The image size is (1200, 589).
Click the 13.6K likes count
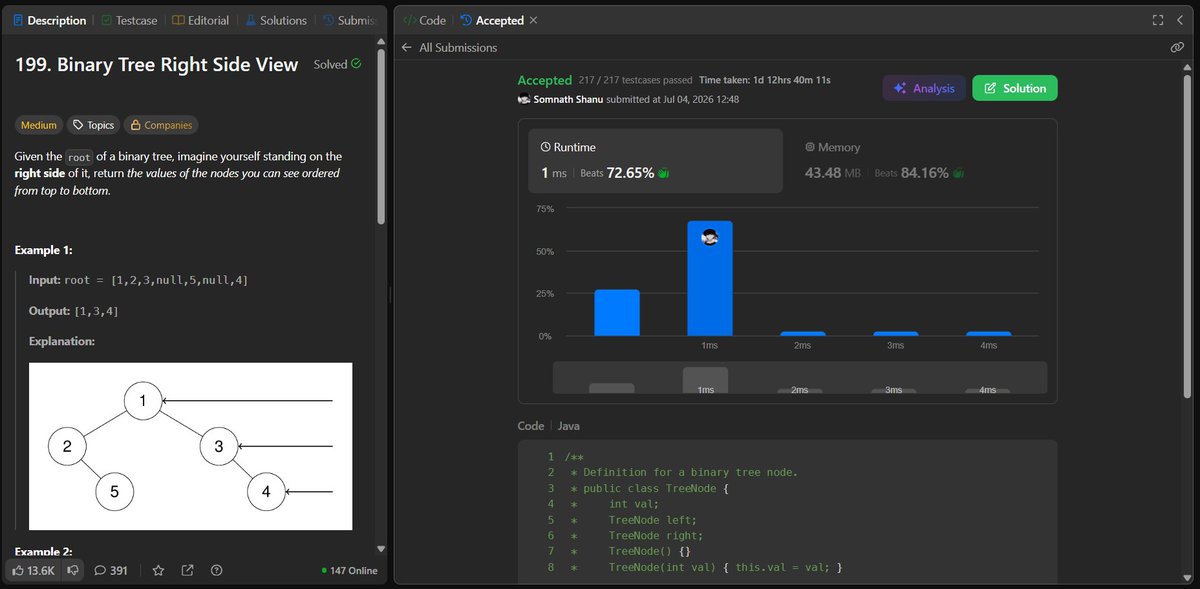click(42, 570)
